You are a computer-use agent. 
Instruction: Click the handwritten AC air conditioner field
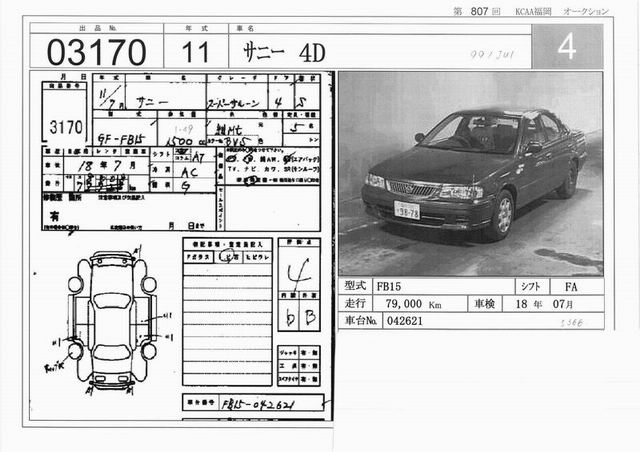click(189, 171)
